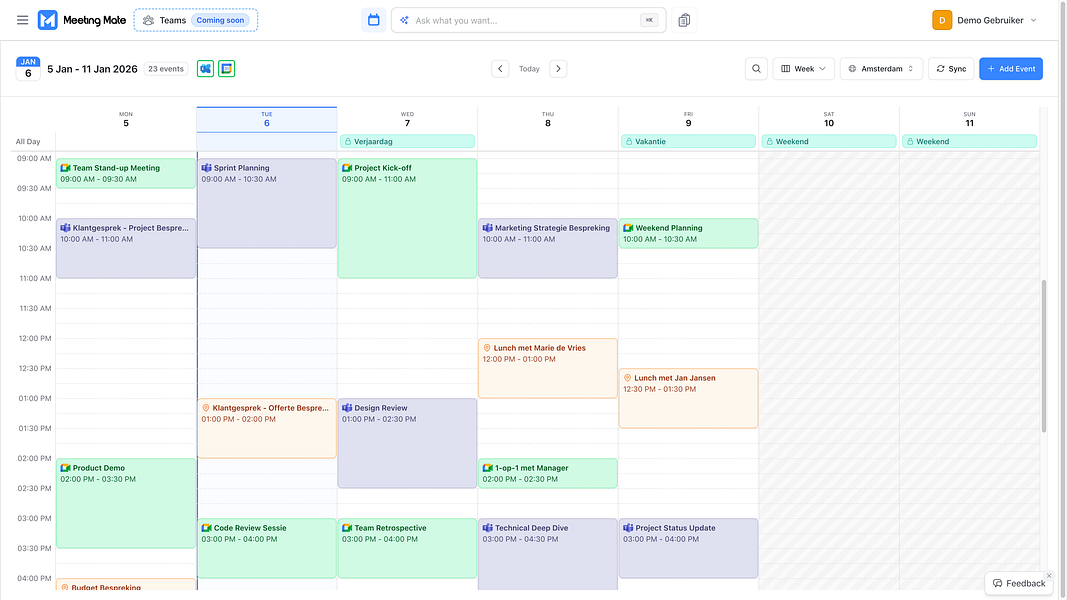Select the SUN 11 day header
Image resolution: width=1067 pixels, height=600 pixels.
970,119
